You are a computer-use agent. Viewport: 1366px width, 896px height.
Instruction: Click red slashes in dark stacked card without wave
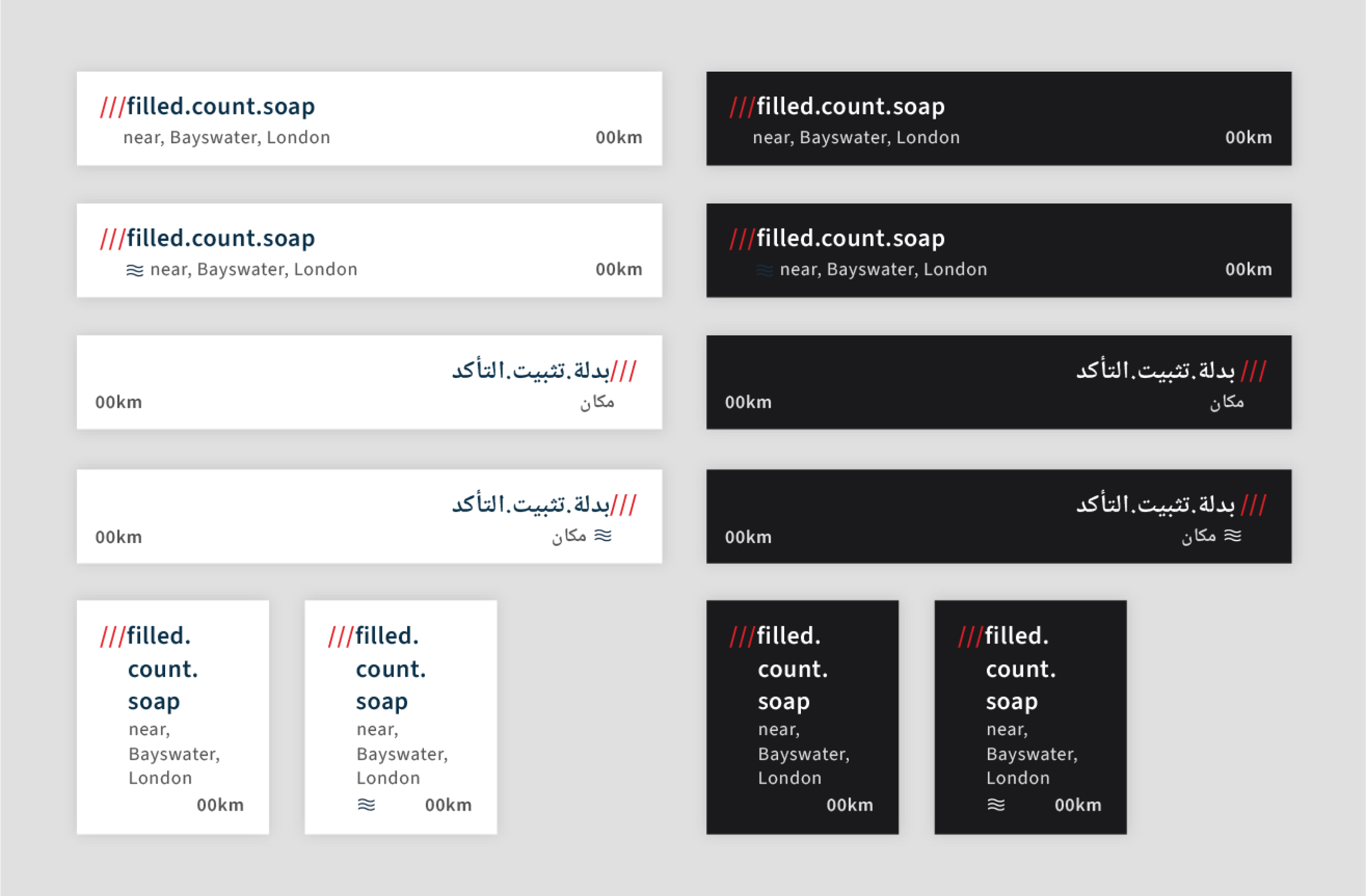click(742, 636)
